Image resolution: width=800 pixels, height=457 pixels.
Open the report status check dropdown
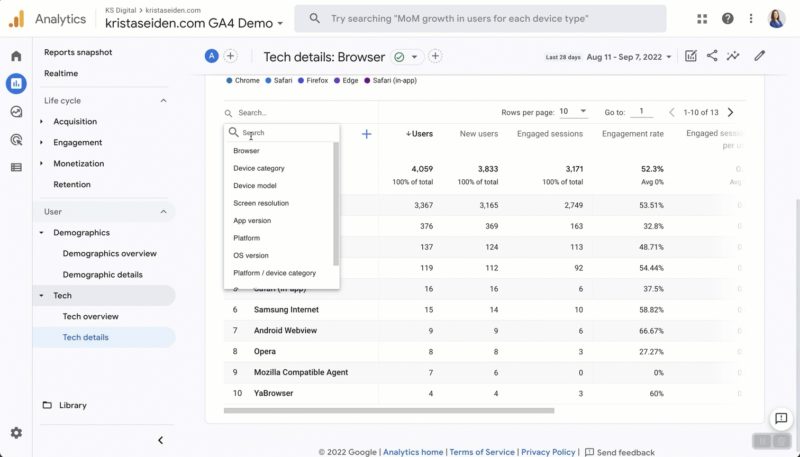[x=406, y=57]
